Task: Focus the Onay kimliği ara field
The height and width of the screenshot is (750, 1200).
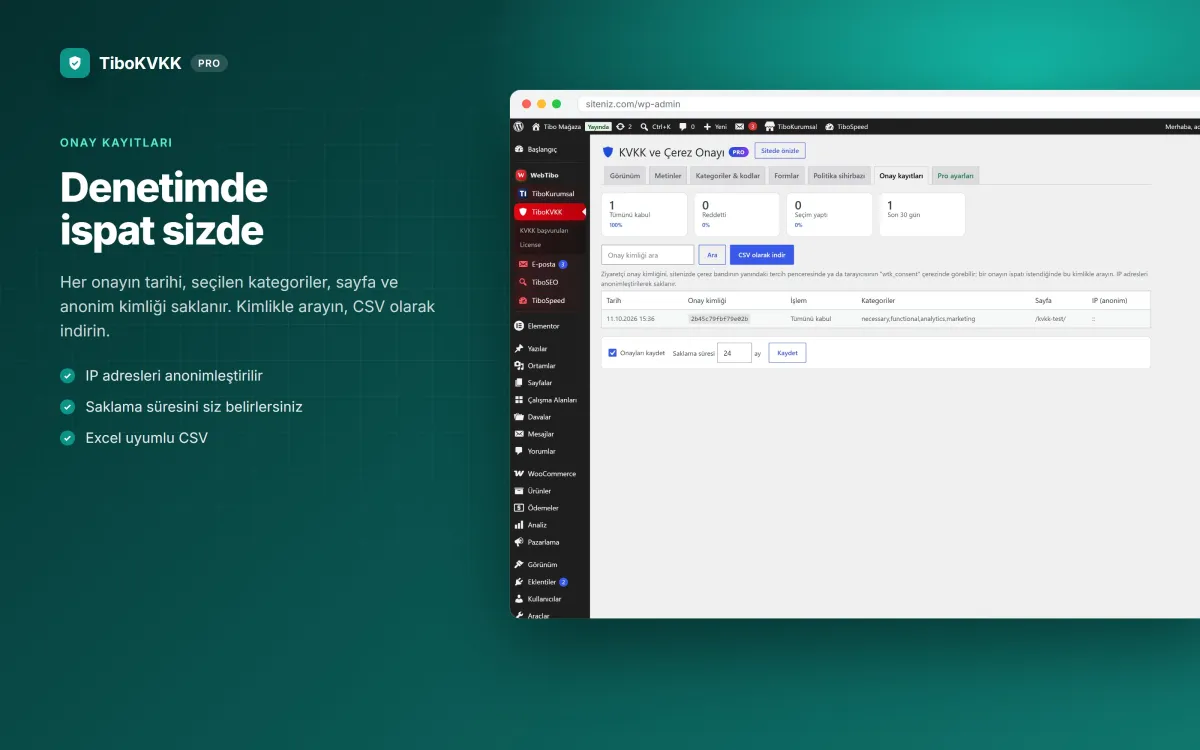Action: coord(648,255)
